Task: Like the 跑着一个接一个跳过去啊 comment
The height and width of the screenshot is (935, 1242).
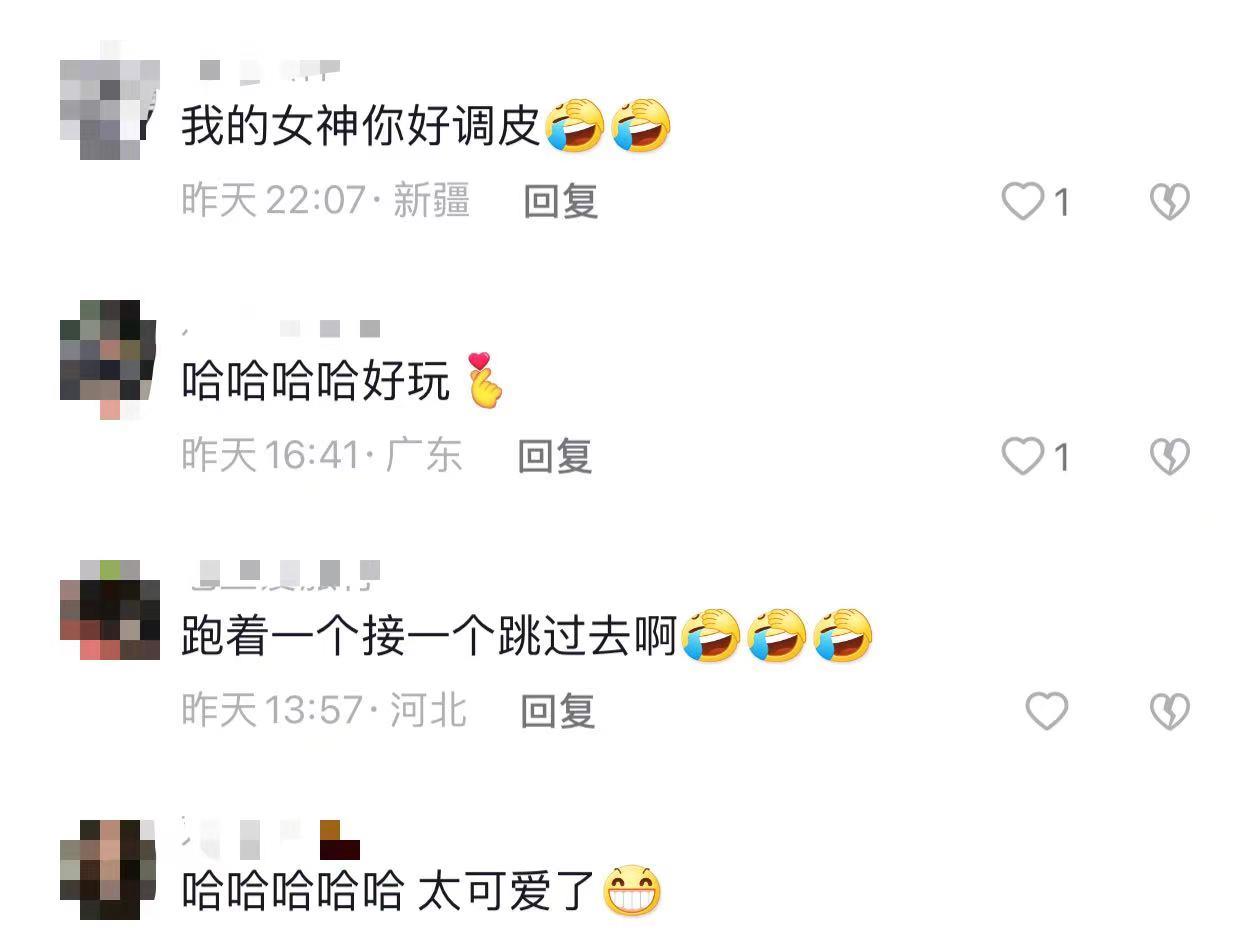Action: pos(1047,712)
